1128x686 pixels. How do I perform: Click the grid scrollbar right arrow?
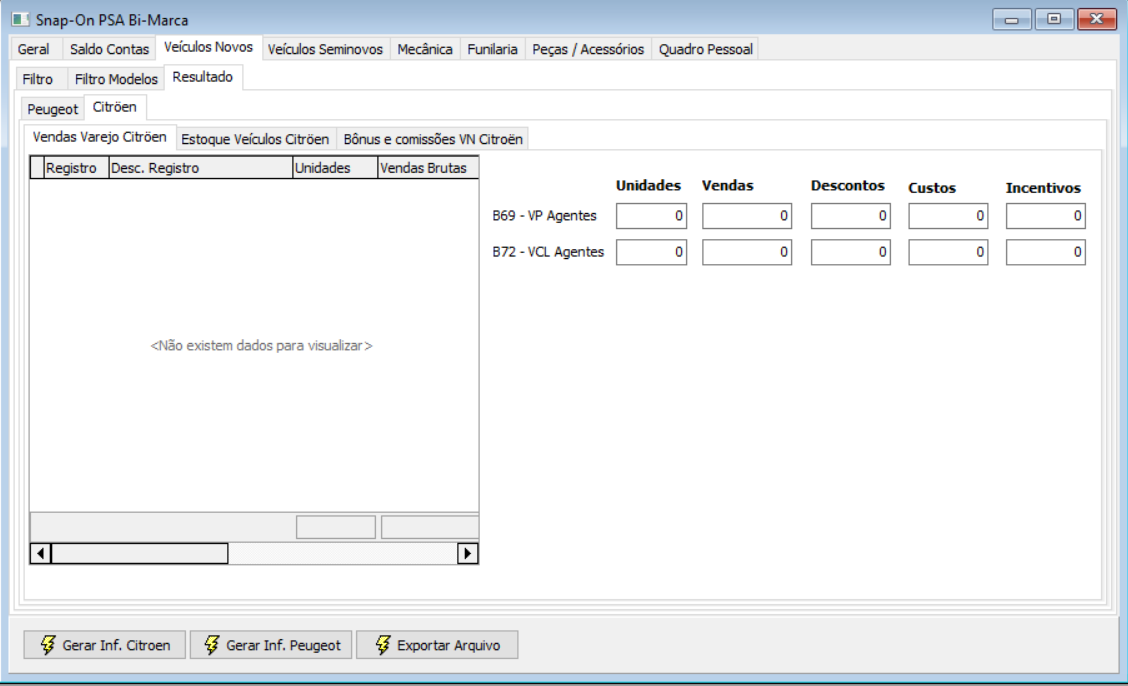coord(468,553)
